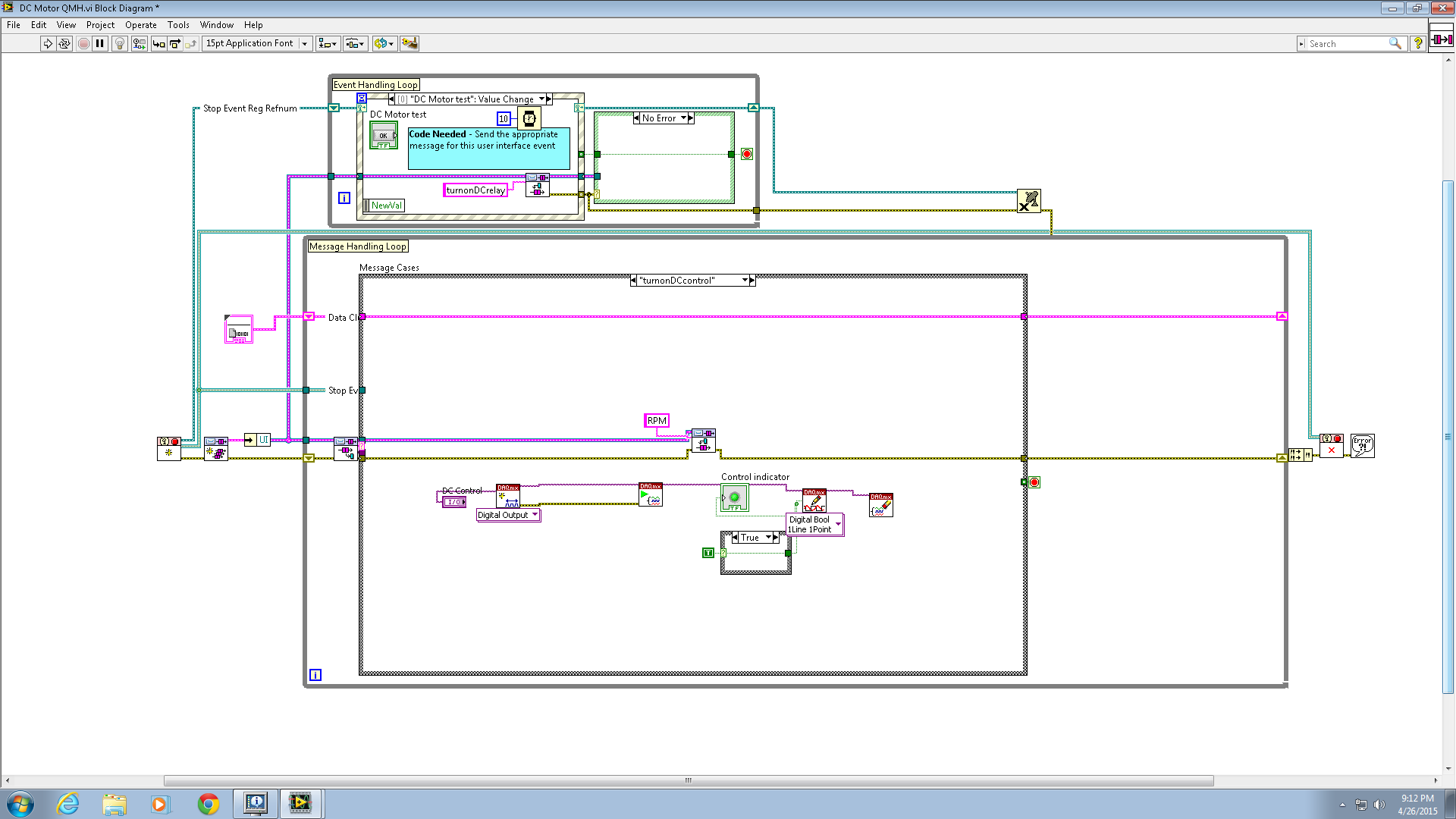Click Clean Up Diagram button
The height and width of the screenshot is (819, 1456).
[409, 43]
